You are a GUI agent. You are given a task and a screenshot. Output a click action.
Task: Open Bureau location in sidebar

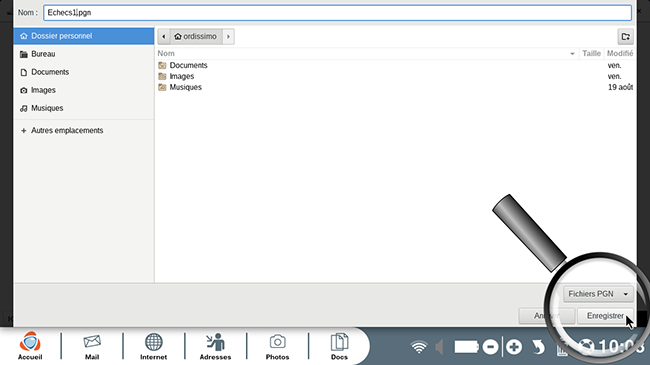coord(84,54)
